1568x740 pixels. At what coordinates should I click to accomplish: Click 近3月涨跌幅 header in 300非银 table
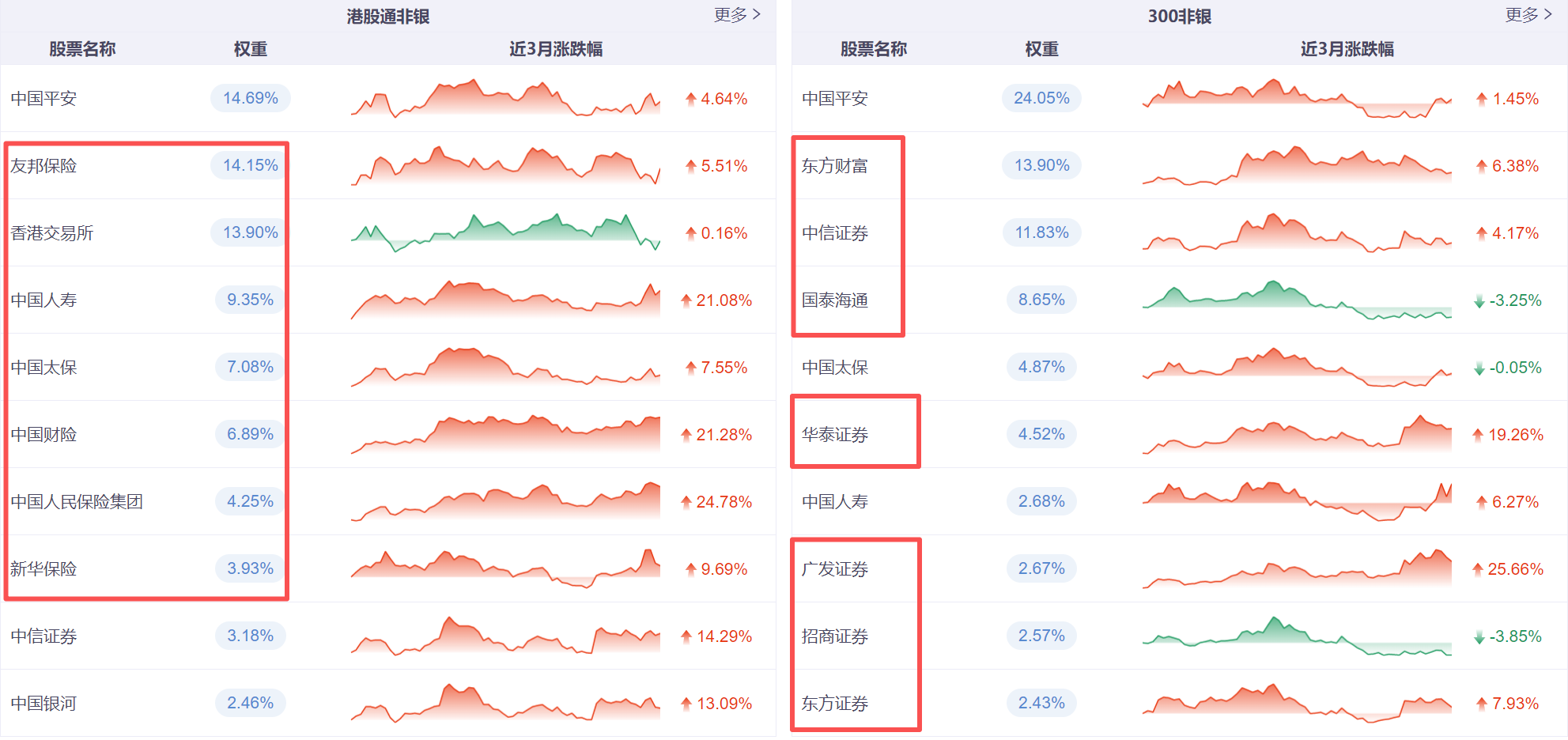tap(1347, 49)
